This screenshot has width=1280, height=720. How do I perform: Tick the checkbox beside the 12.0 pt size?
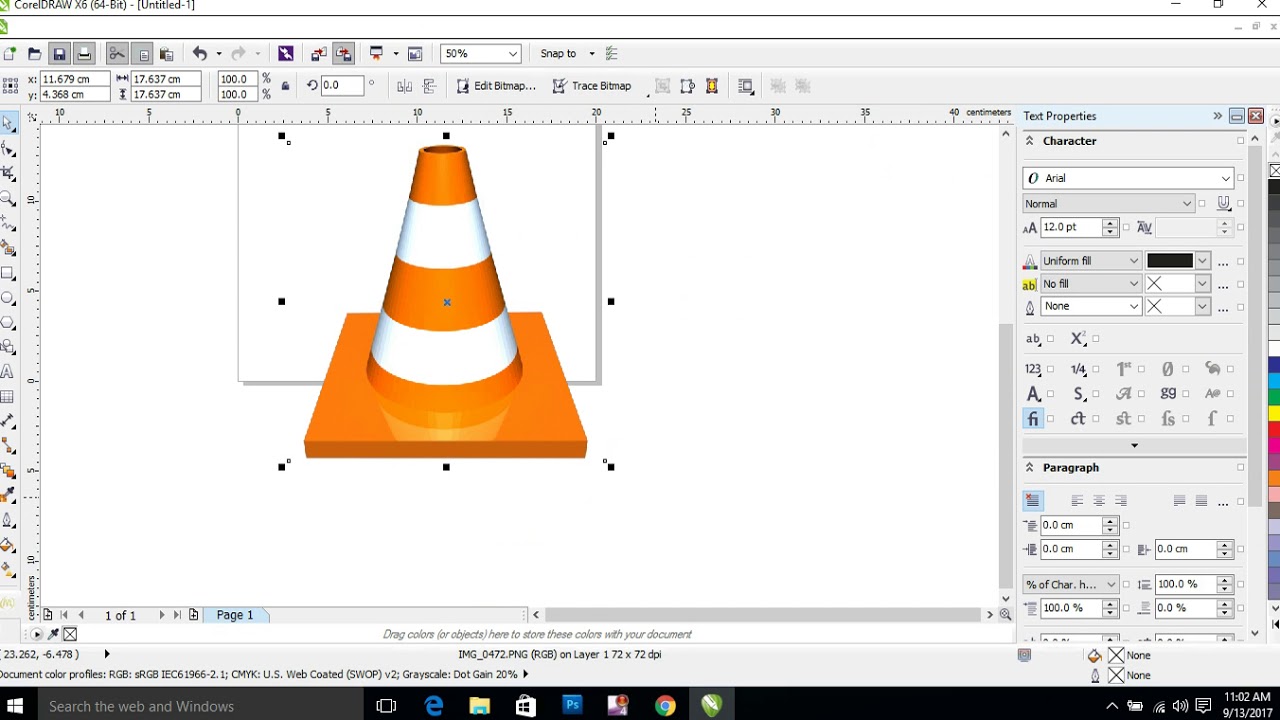point(1126,227)
